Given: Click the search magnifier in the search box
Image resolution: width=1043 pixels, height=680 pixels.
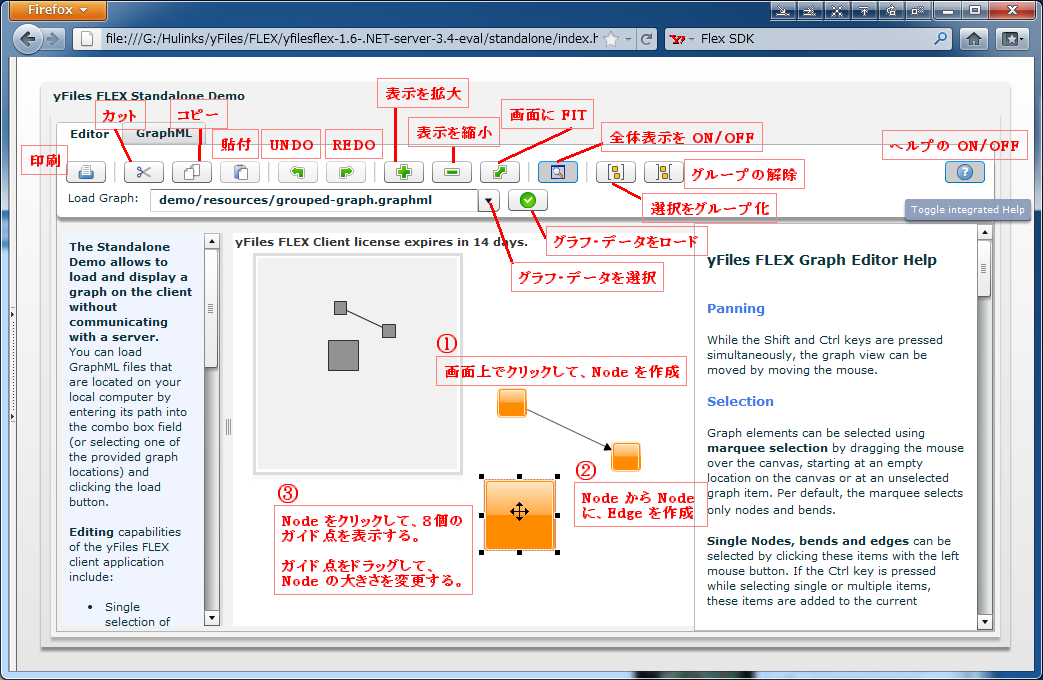Looking at the screenshot, I should point(941,39).
